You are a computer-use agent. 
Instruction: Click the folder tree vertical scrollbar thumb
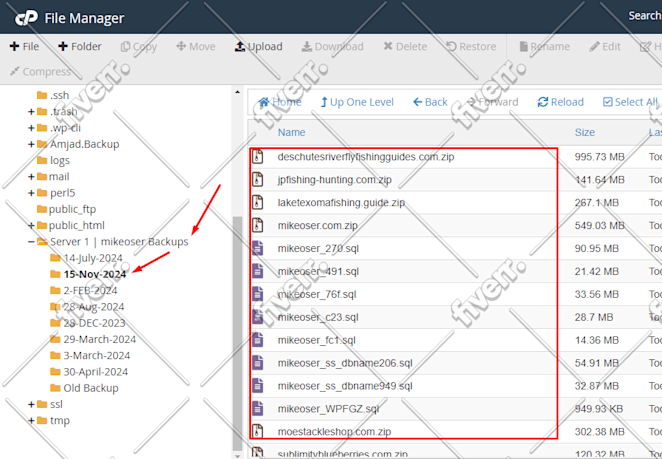coord(238,334)
